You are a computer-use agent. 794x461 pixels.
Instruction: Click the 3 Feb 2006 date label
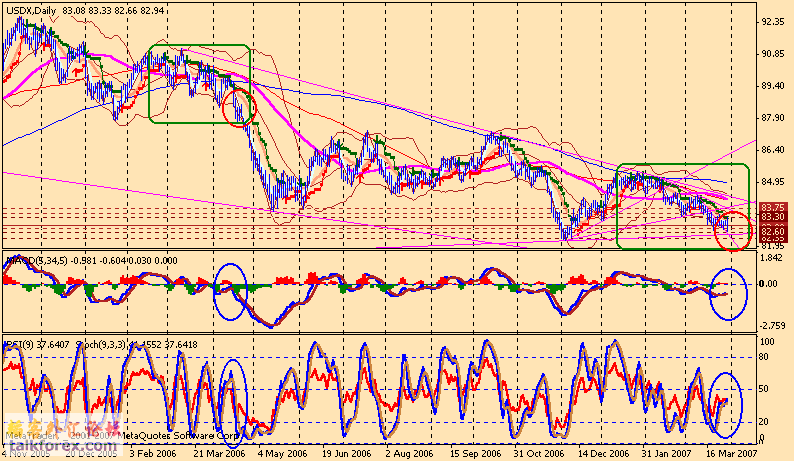[x=153, y=453]
